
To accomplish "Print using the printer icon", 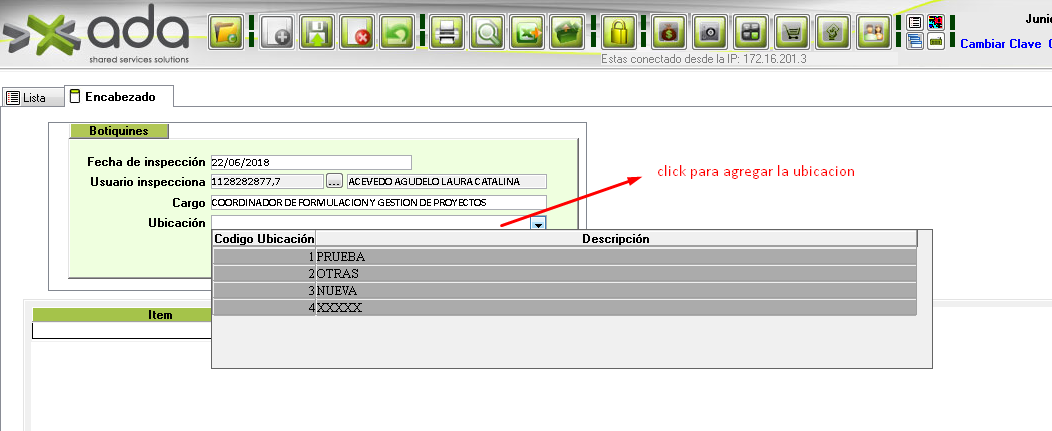I will pyautogui.click(x=447, y=32).
